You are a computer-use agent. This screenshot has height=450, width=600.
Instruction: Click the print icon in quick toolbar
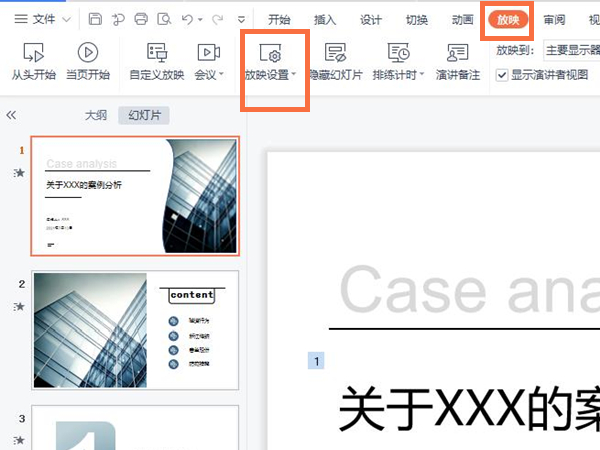(141, 19)
